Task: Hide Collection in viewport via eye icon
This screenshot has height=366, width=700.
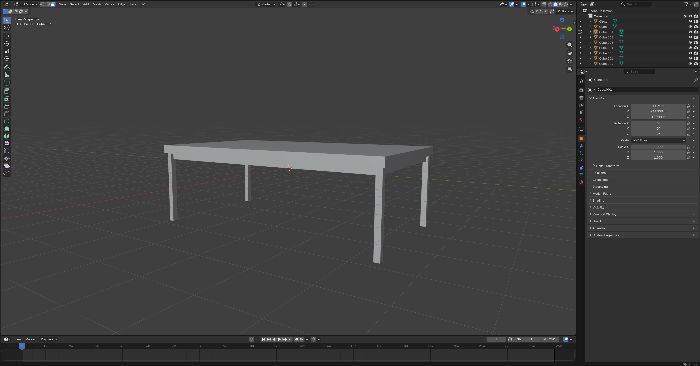Action: click(691, 16)
